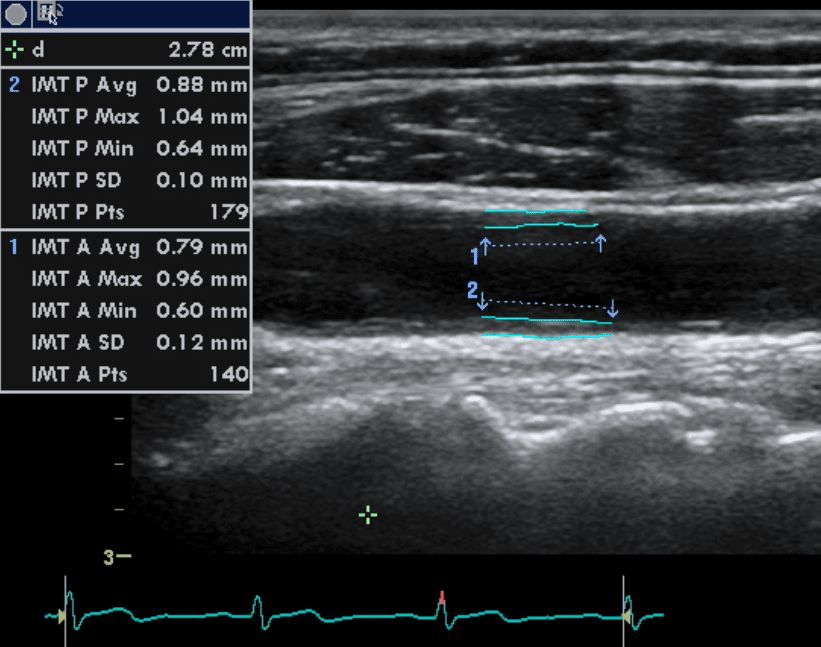Click the left down-arrow of measurement 2

482,301
